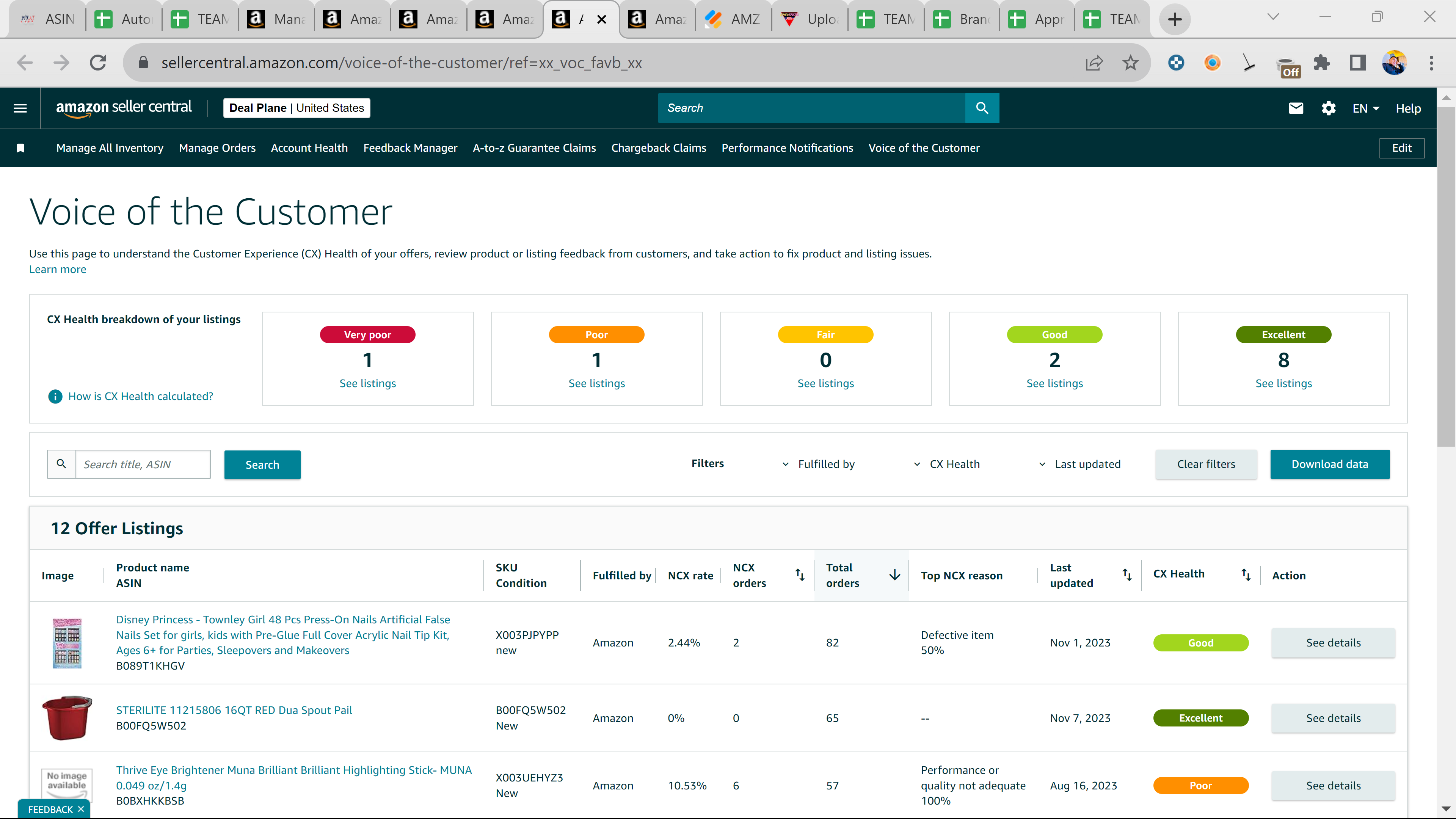Open Feedback Manager menu item

(x=410, y=148)
